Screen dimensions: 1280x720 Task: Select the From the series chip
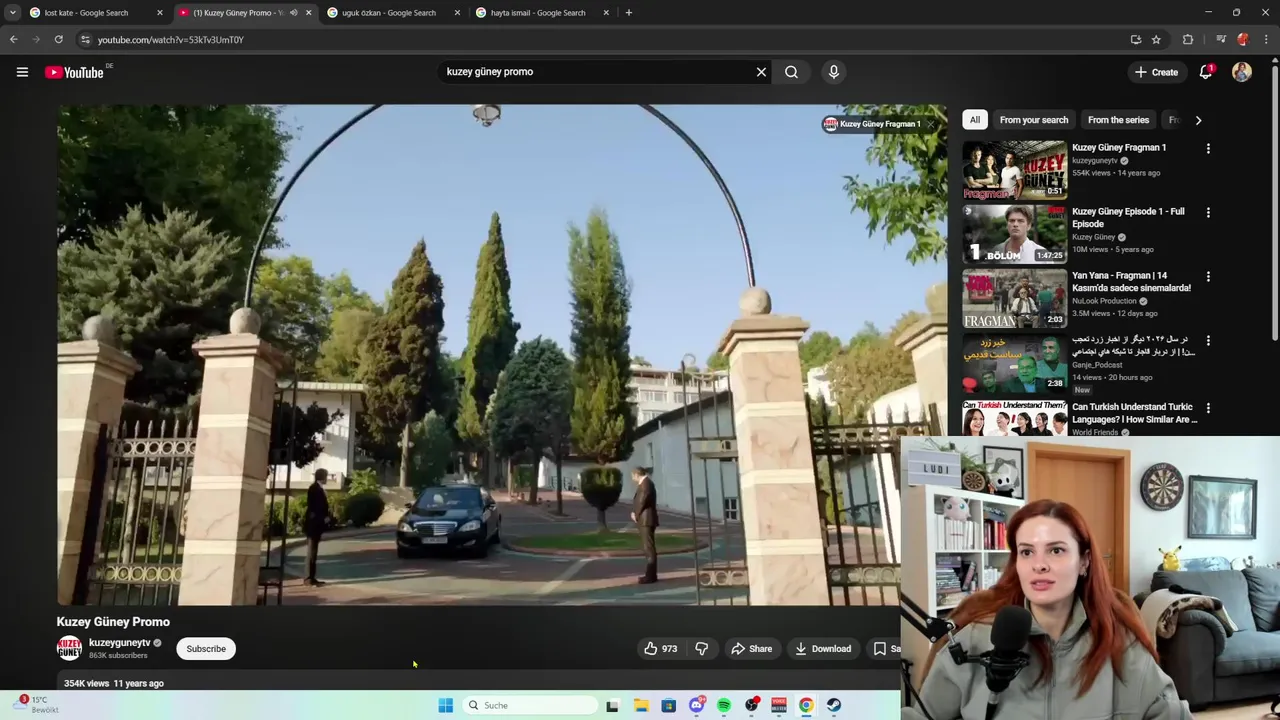1118,120
